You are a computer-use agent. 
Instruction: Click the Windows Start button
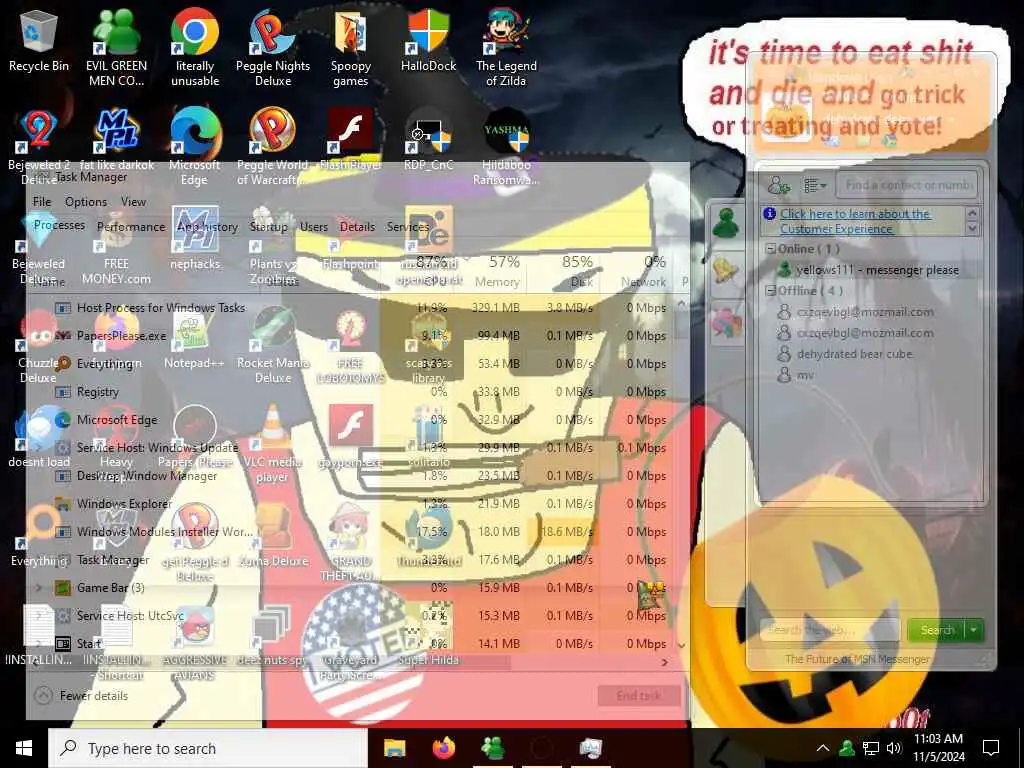[24, 748]
